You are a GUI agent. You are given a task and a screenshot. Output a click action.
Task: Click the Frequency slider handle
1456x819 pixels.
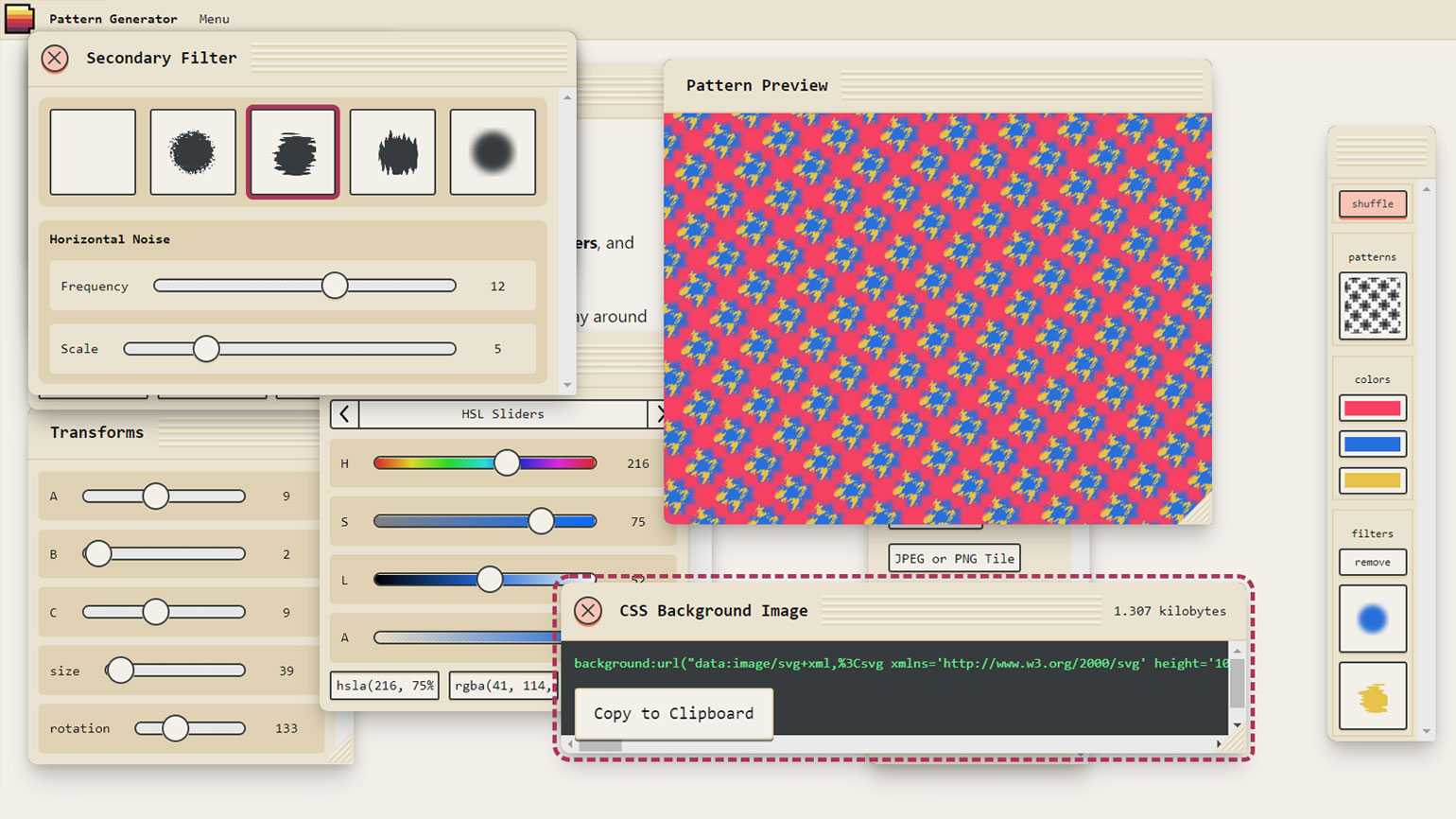point(335,286)
